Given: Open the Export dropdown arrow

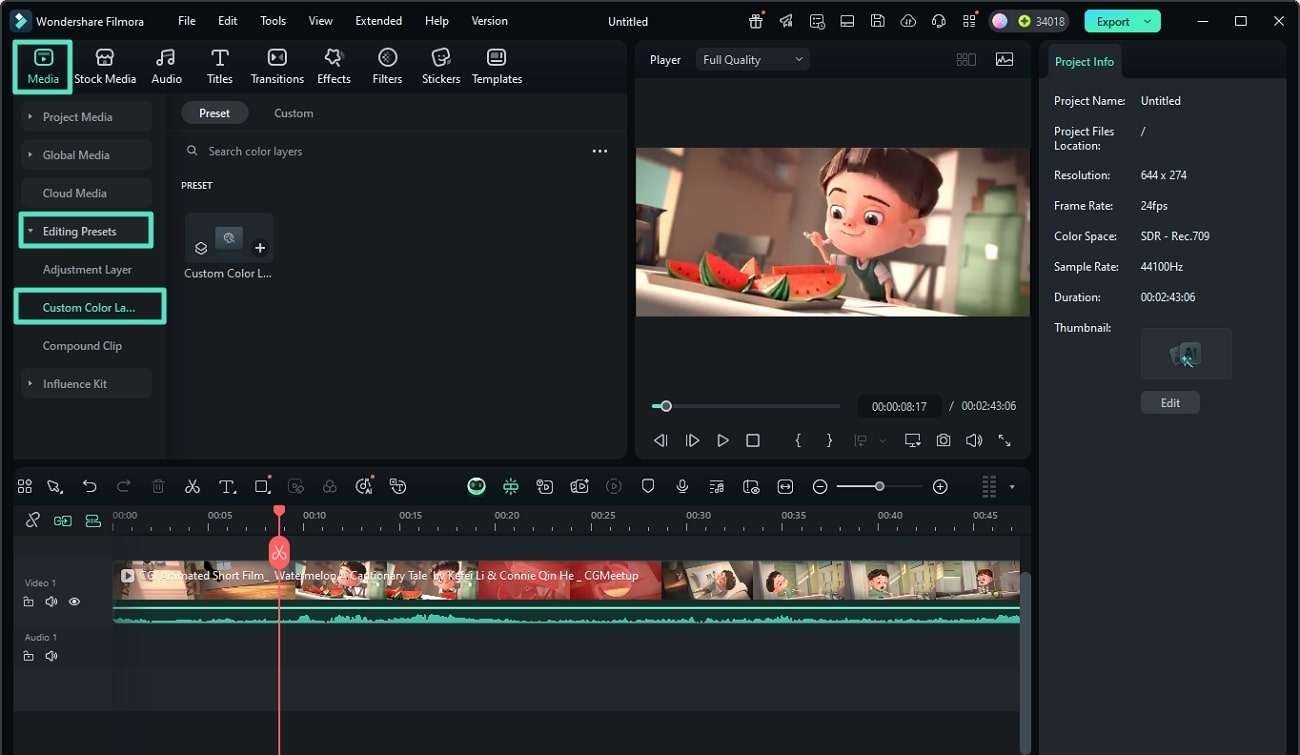Looking at the screenshot, I should [x=1148, y=21].
